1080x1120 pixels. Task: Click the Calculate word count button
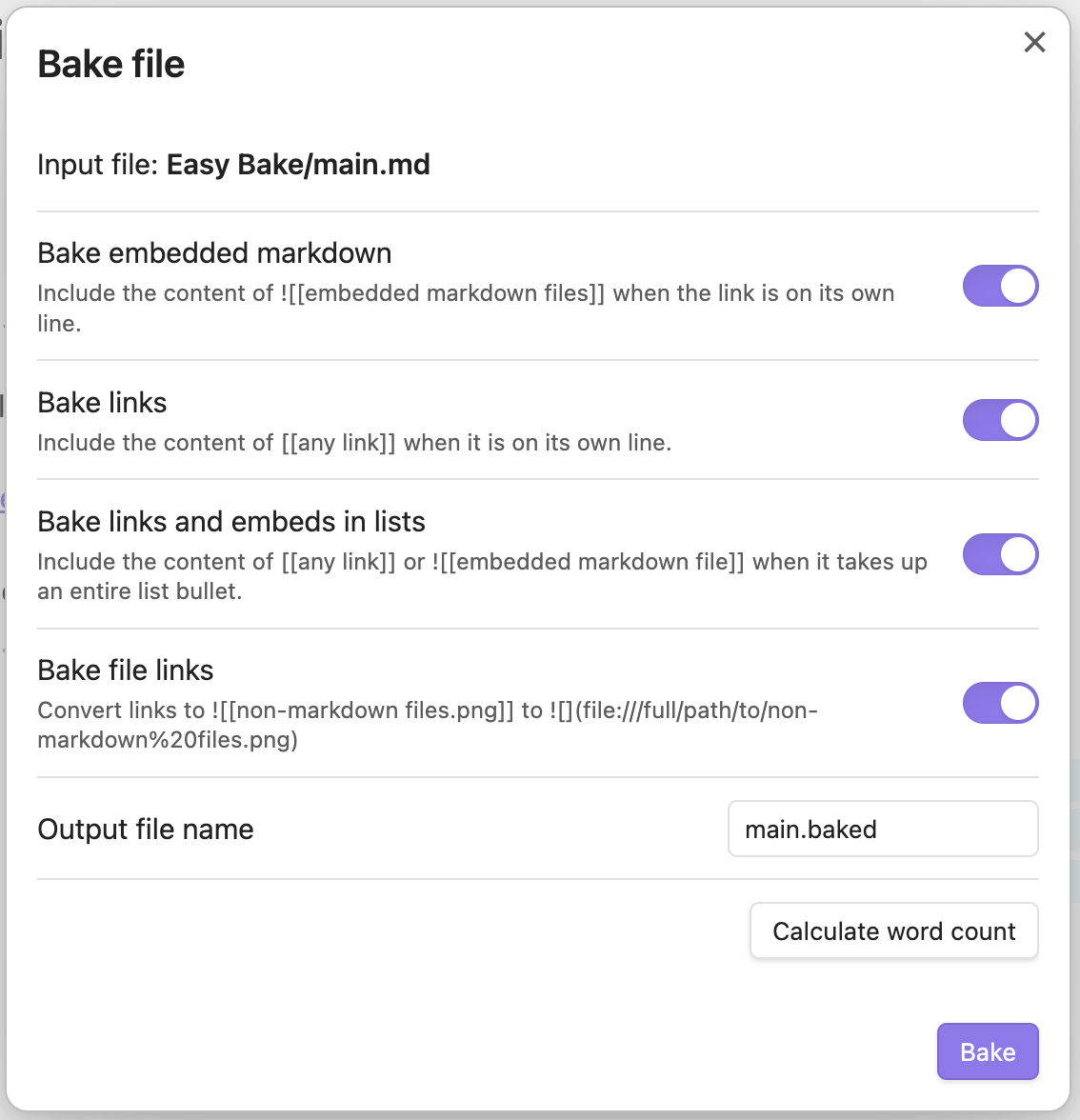893,930
